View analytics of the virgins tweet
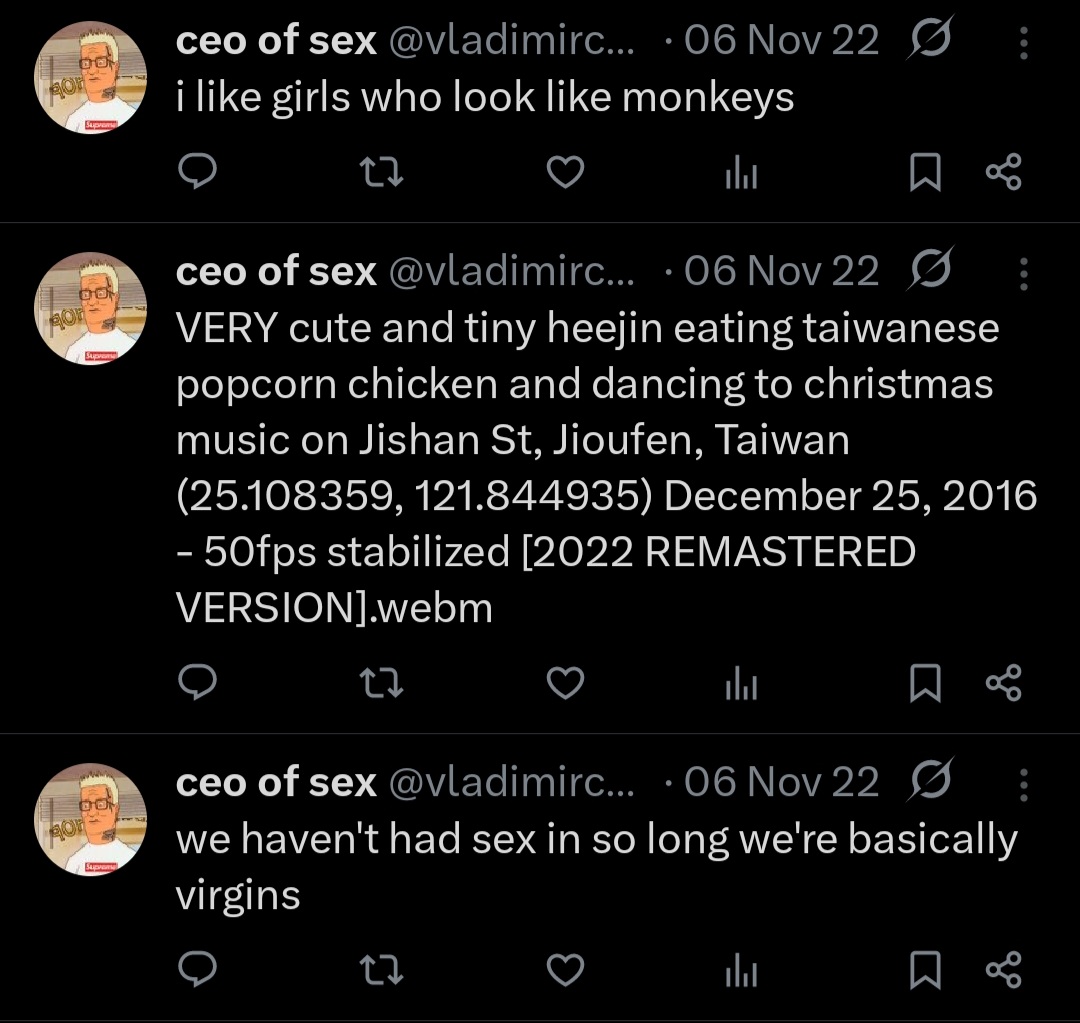 pyautogui.click(x=742, y=970)
